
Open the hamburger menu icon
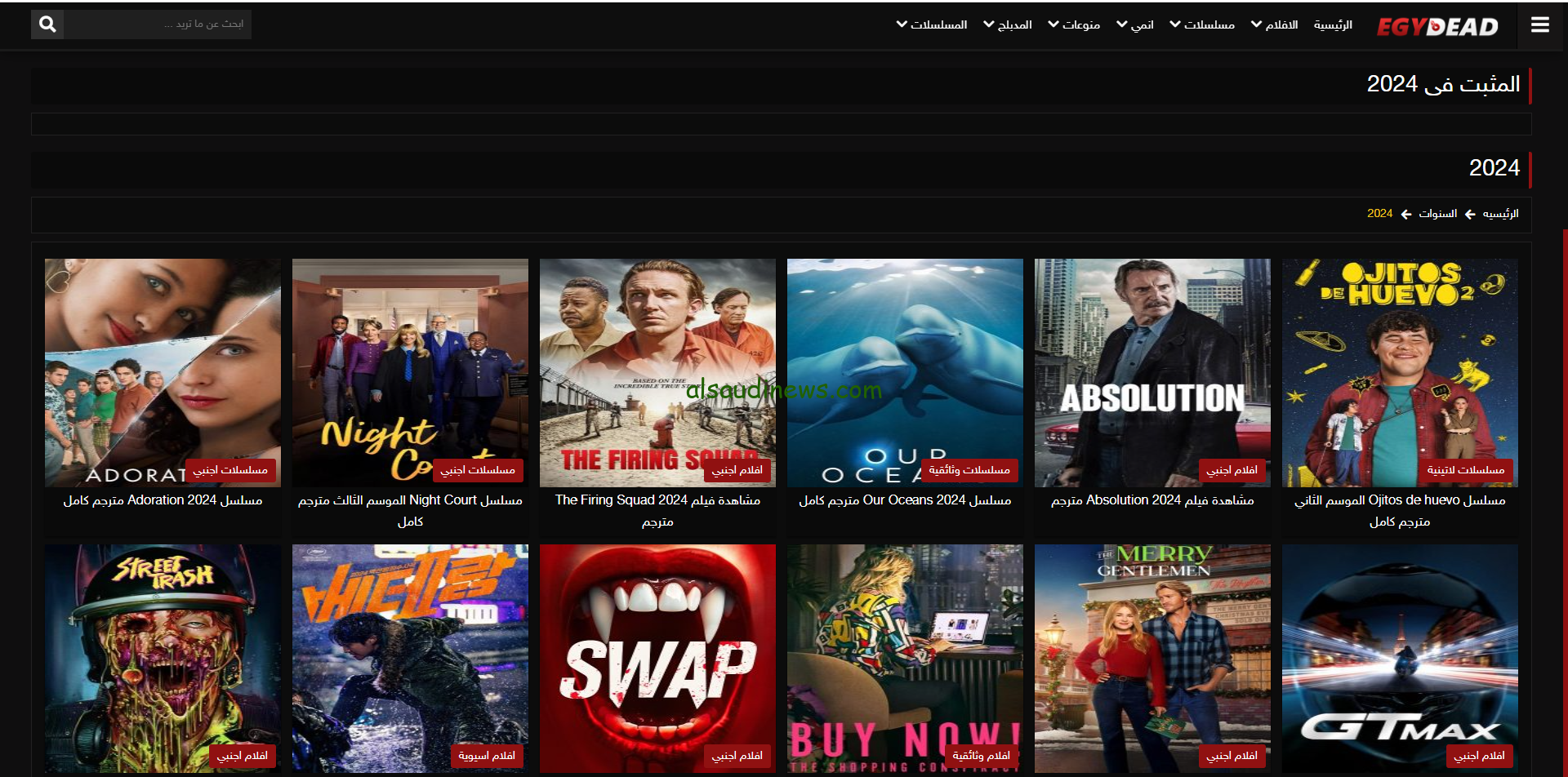[x=1540, y=25]
